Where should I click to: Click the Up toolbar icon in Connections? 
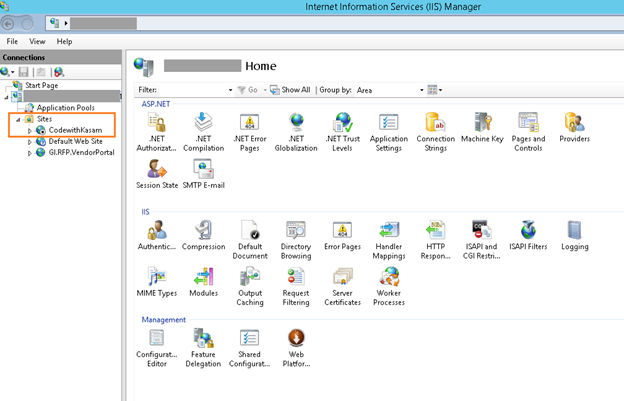41,72
